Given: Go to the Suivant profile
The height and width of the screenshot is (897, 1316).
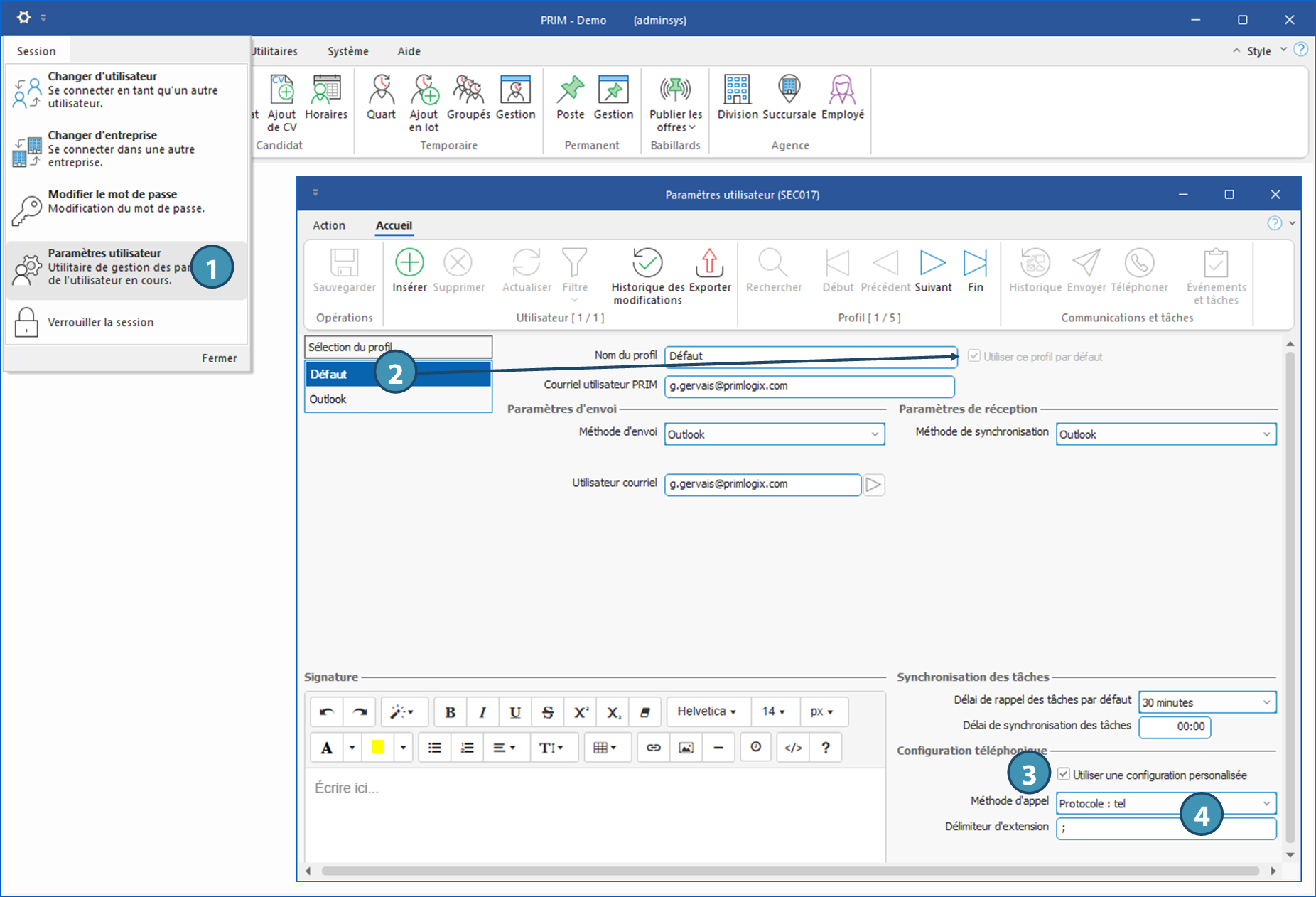Looking at the screenshot, I should [x=932, y=264].
